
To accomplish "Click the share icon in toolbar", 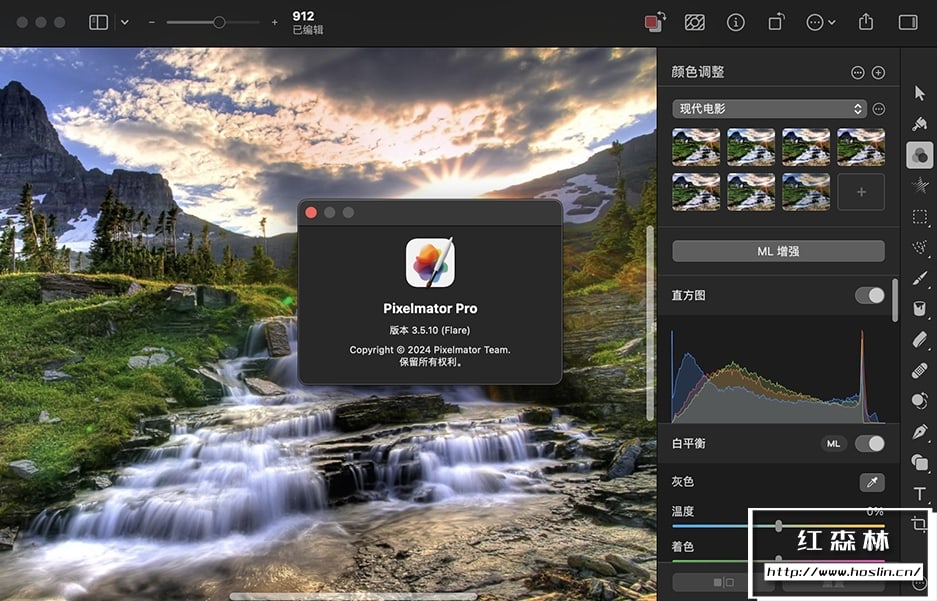I will click(x=866, y=22).
